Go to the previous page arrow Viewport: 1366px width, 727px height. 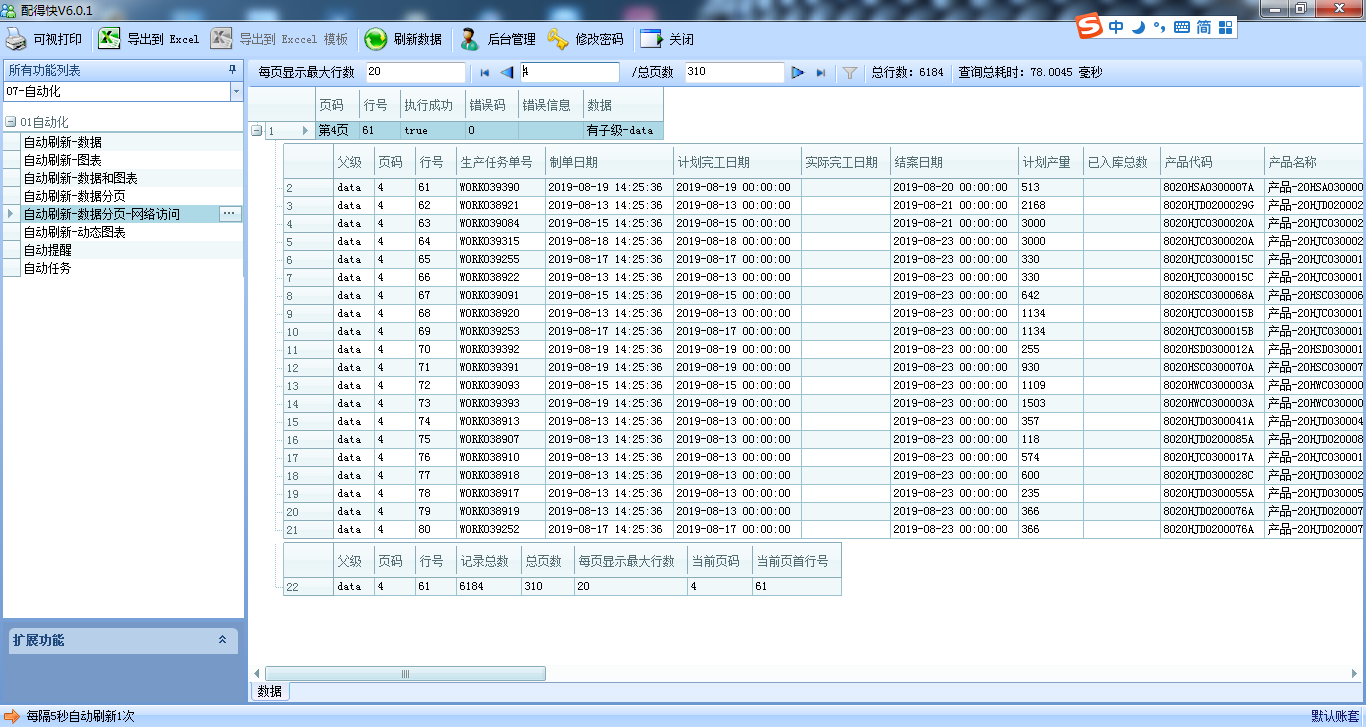(x=507, y=72)
